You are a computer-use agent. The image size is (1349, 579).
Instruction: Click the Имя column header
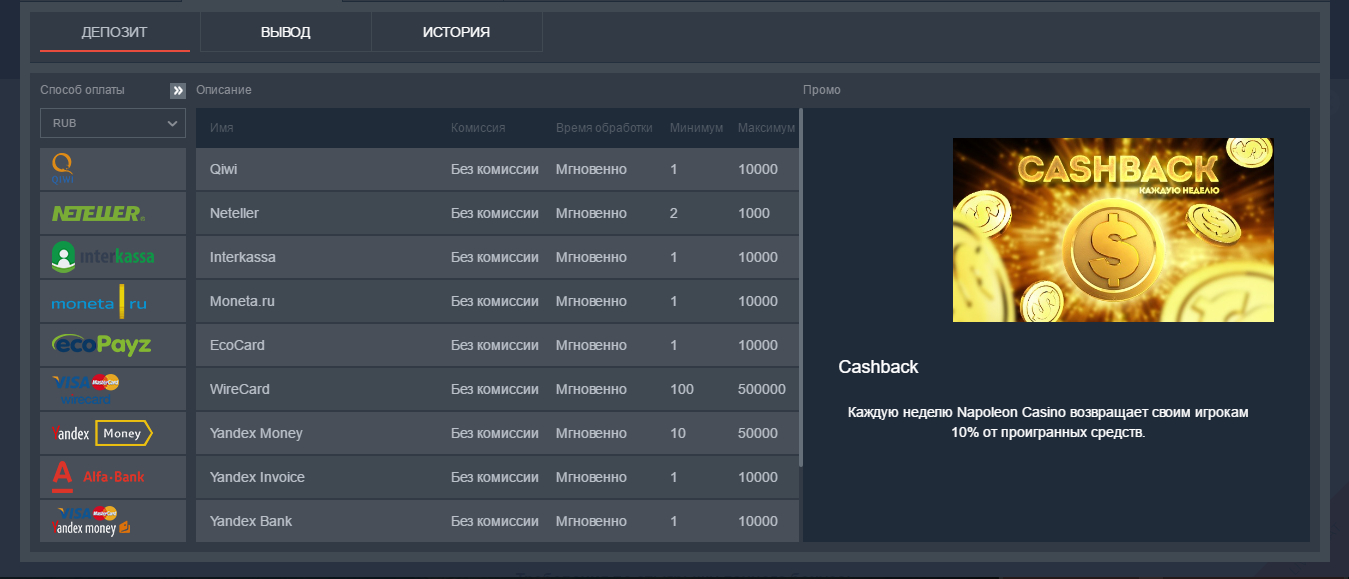222,128
